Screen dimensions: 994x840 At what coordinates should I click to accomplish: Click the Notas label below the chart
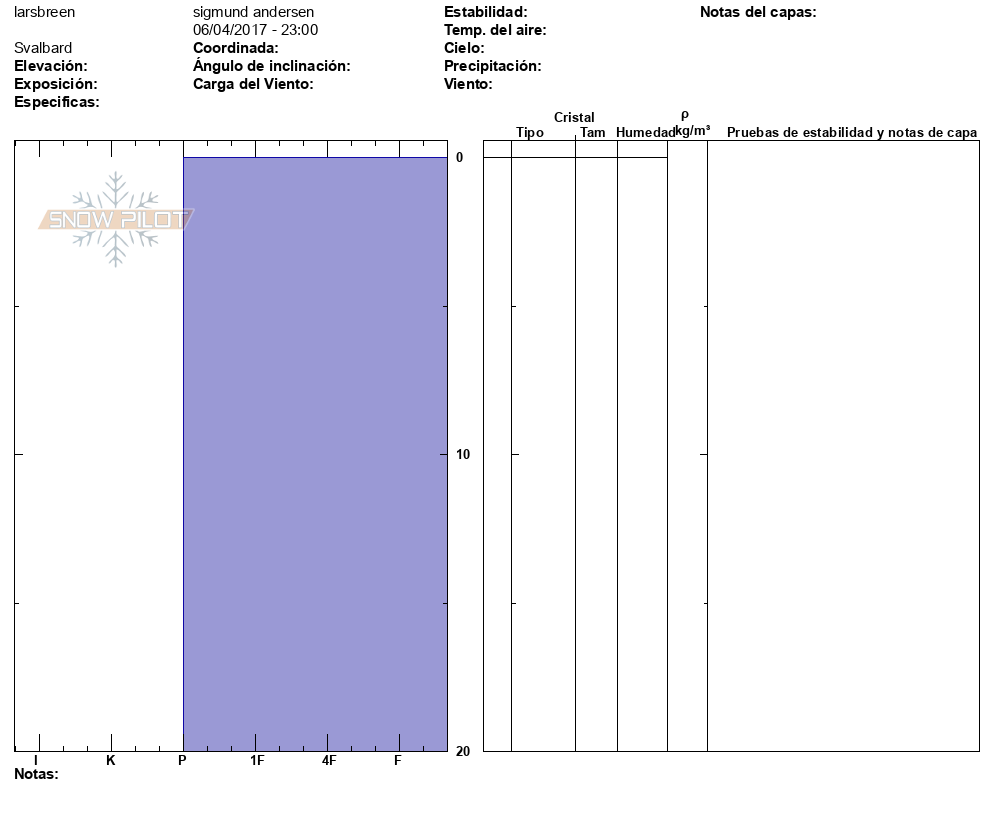[x=36, y=774]
